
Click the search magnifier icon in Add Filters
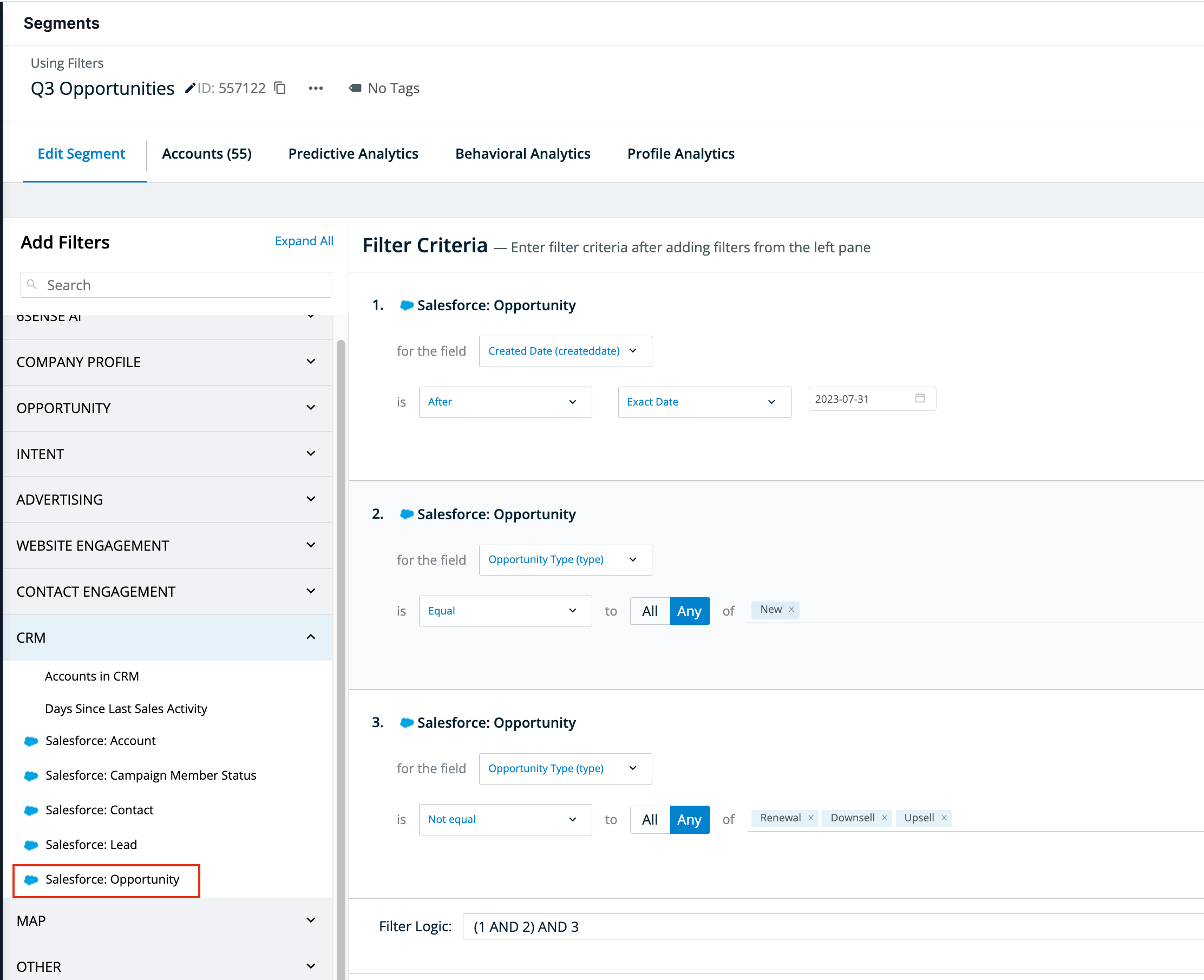(x=32, y=284)
